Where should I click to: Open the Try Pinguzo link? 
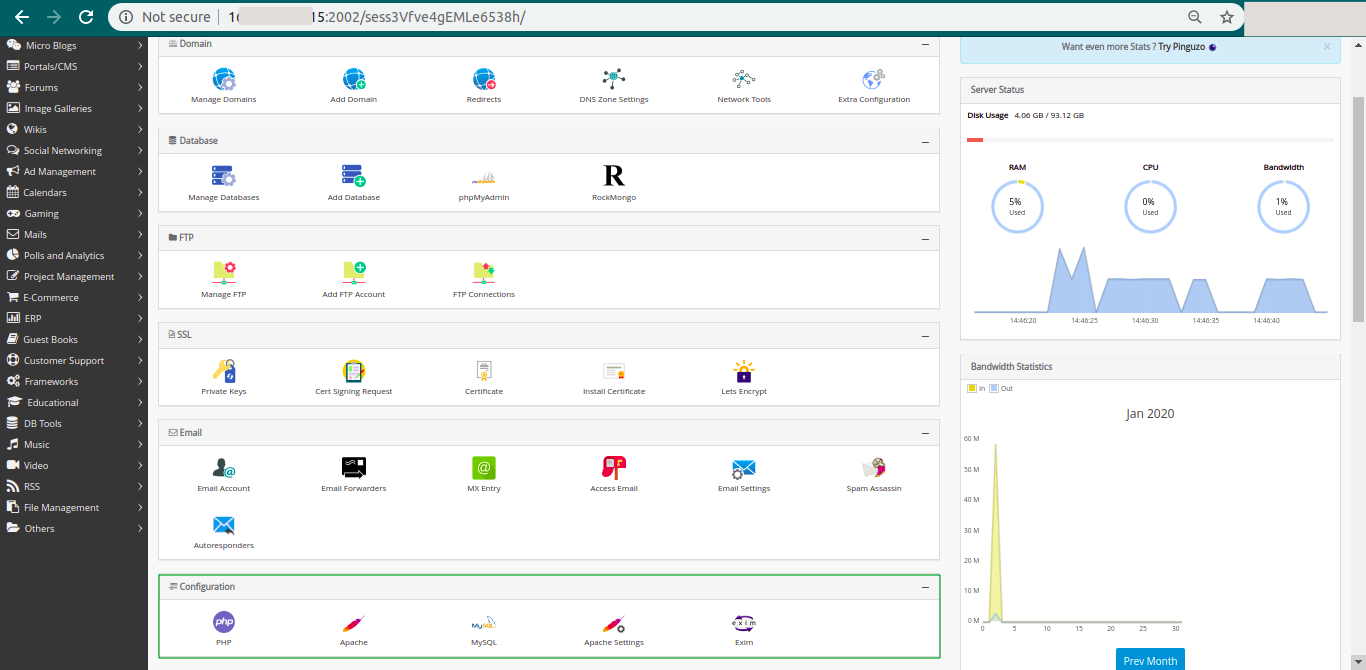pyautogui.click(x=1187, y=47)
